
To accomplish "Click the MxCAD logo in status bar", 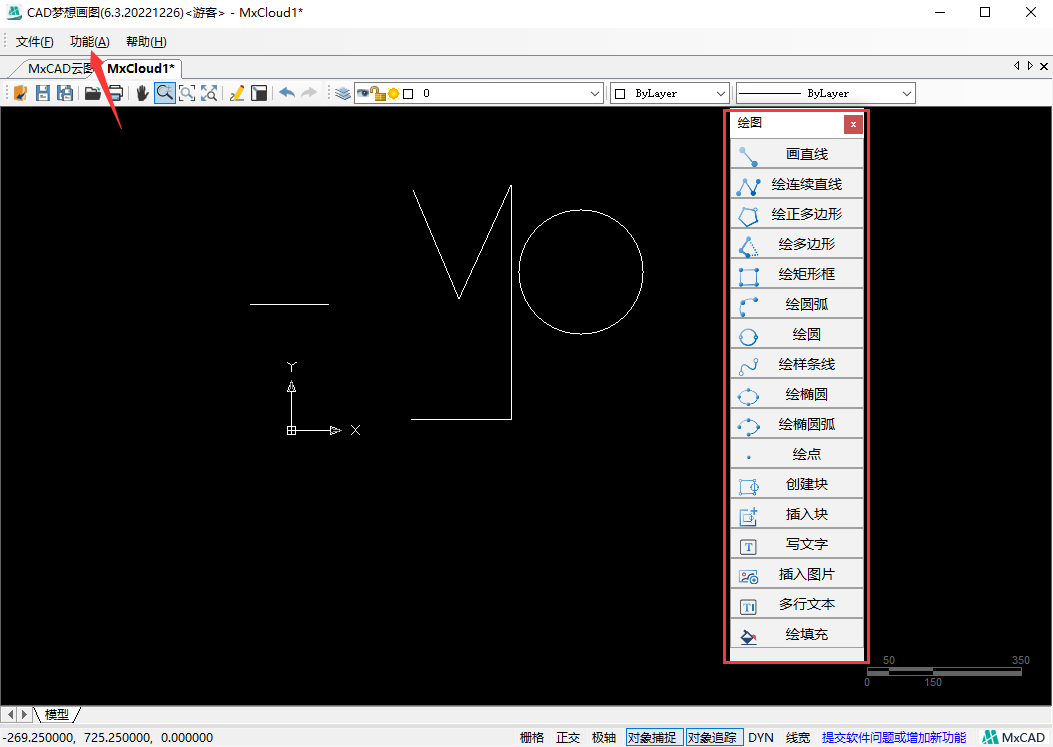I will click(x=1013, y=738).
